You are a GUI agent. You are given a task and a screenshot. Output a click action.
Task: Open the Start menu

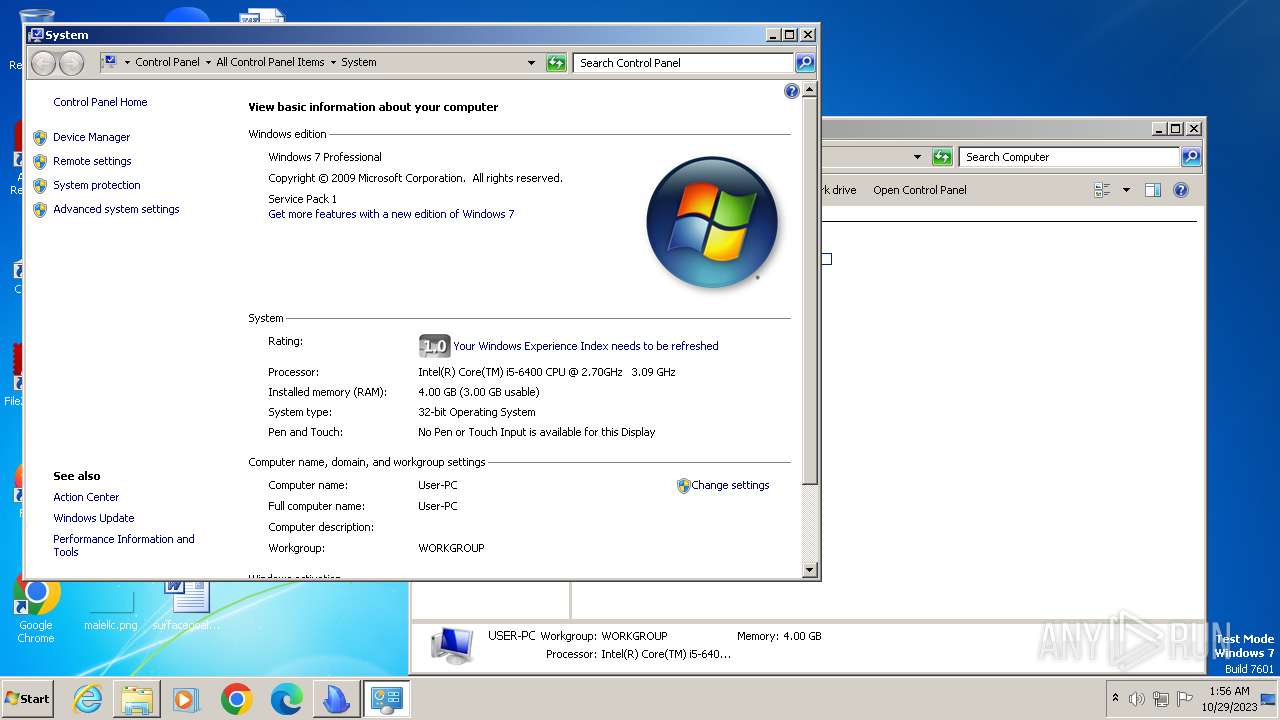pos(28,699)
